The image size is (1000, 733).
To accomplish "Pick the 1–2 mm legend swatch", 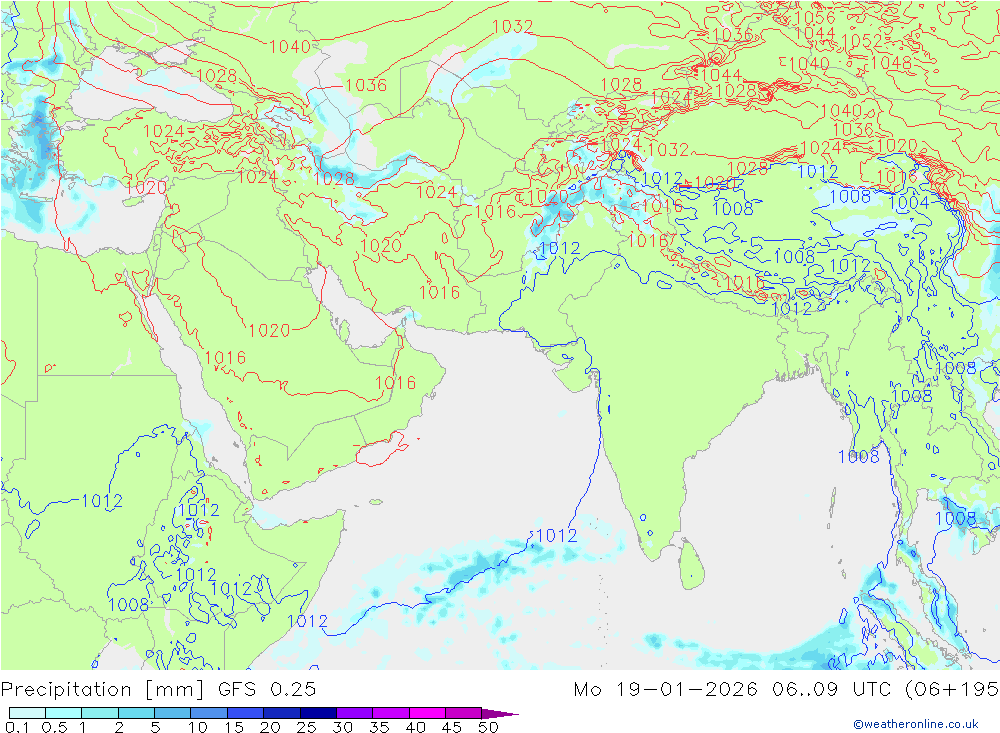I will (100, 713).
